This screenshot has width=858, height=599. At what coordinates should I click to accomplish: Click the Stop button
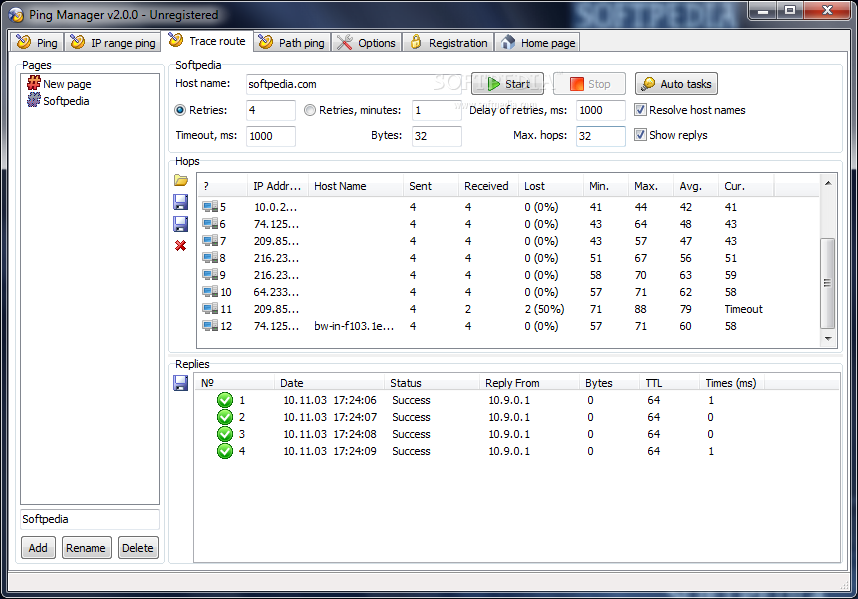tap(590, 84)
